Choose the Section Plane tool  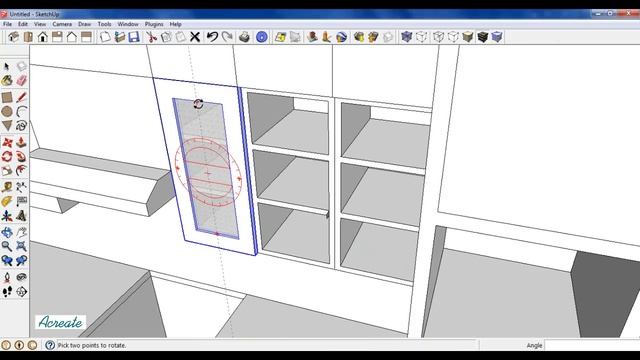21,292
